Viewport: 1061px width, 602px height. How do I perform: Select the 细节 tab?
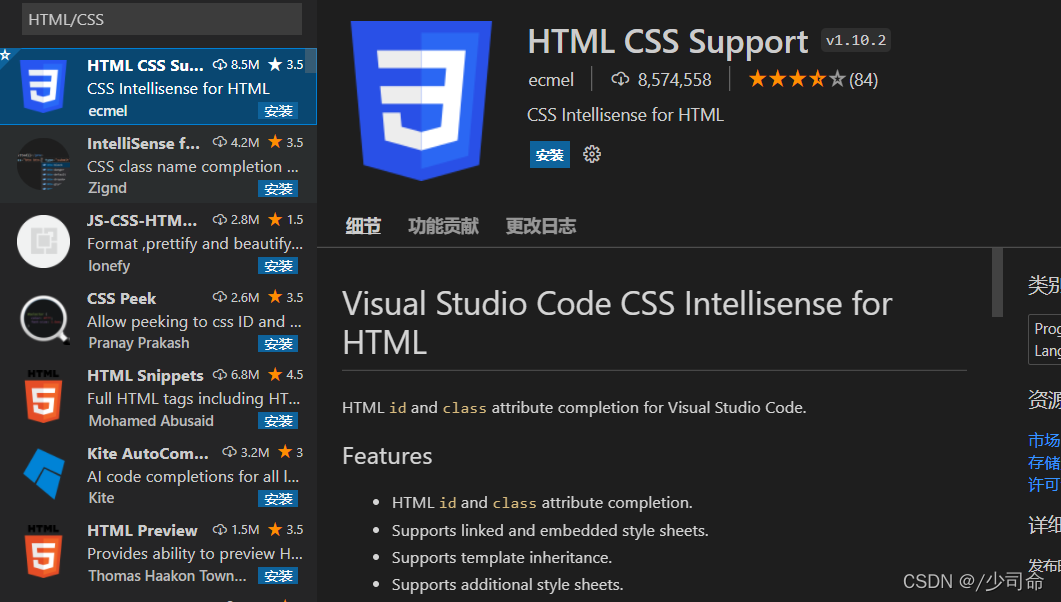pyautogui.click(x=363, y=226)
